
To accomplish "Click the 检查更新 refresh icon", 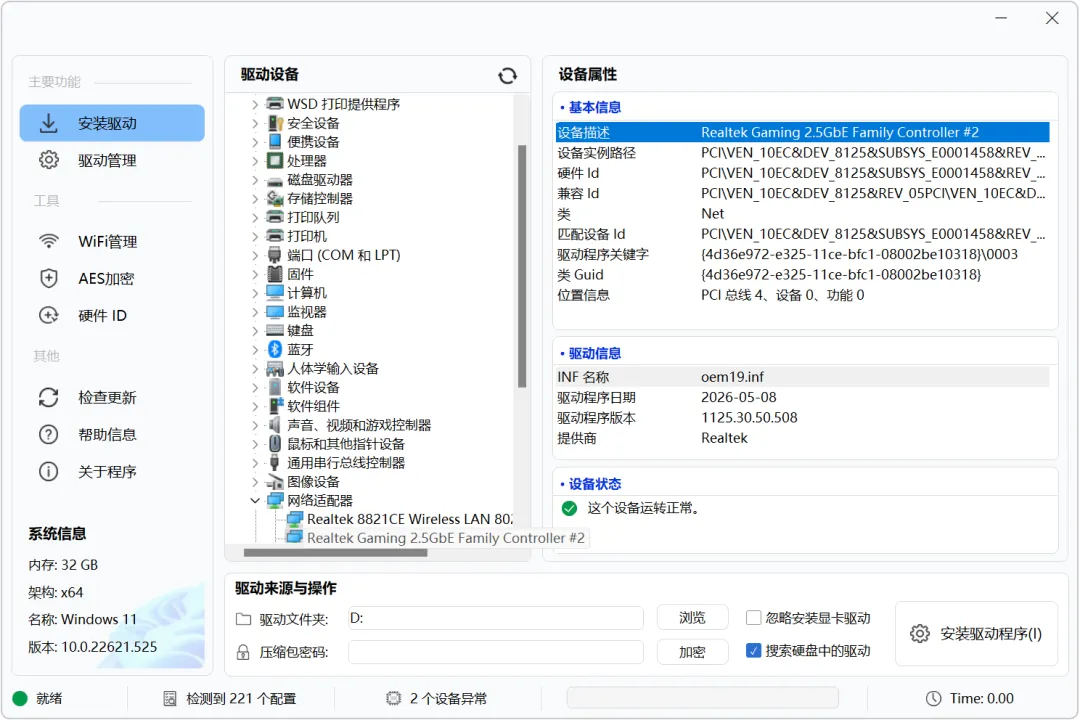I will 48,398.
